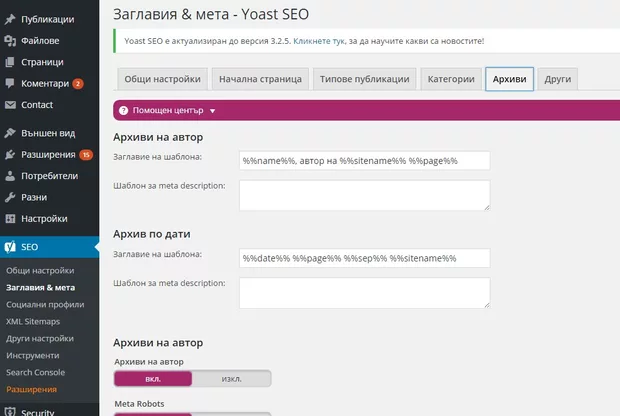Turn author archives on with вкл.

click(x=153, y=379)
